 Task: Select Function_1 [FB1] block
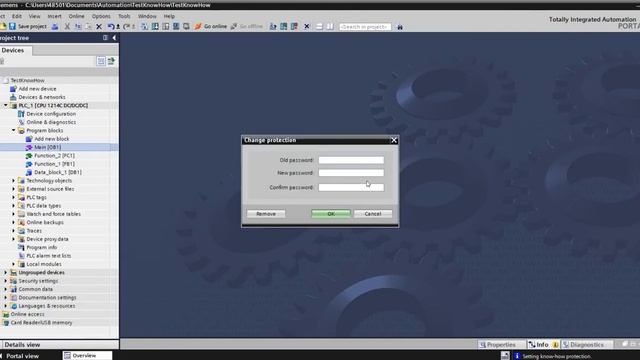(x=54, y=164)
